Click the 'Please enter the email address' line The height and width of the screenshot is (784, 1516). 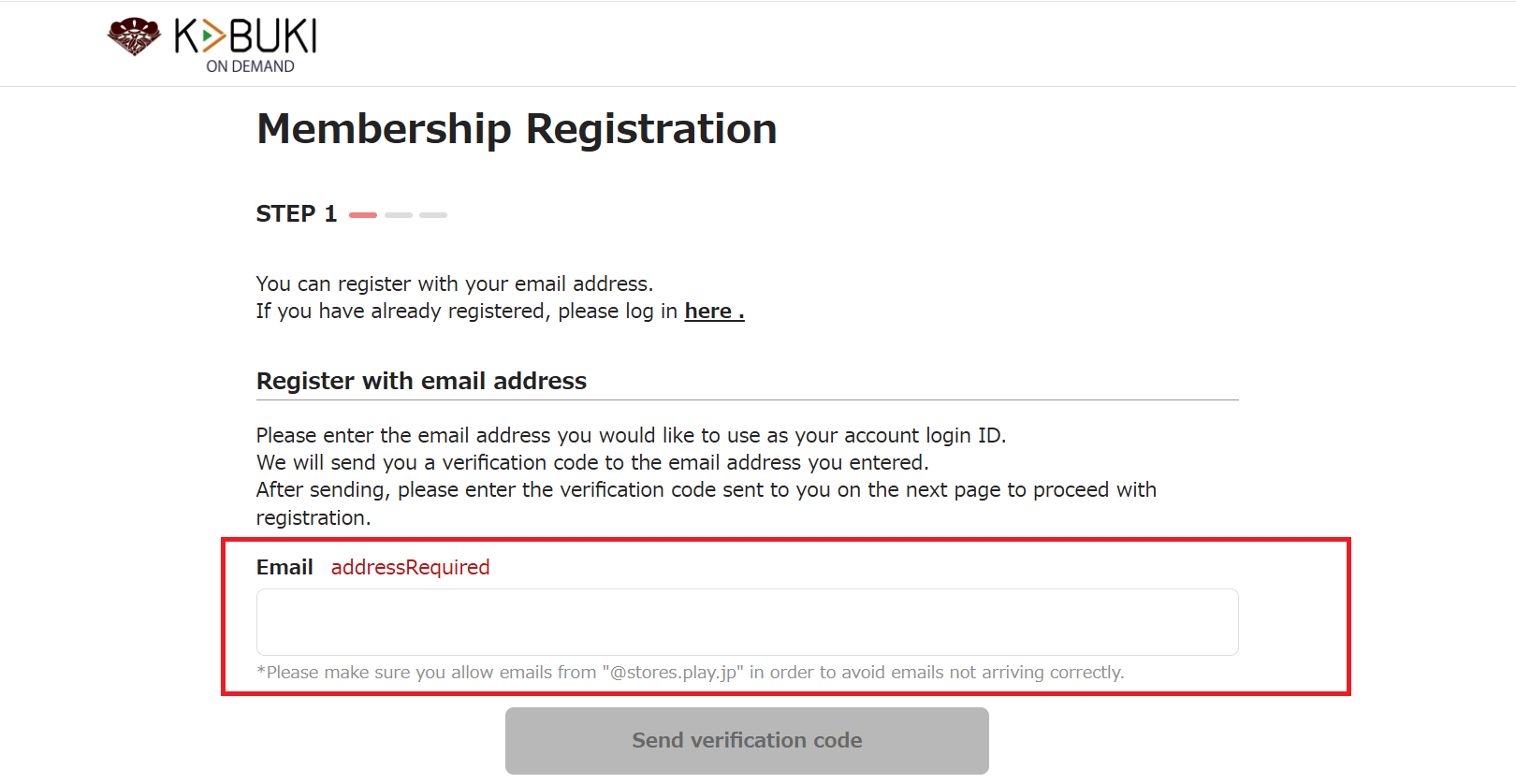pyautogui.click(x=631, y=436)
